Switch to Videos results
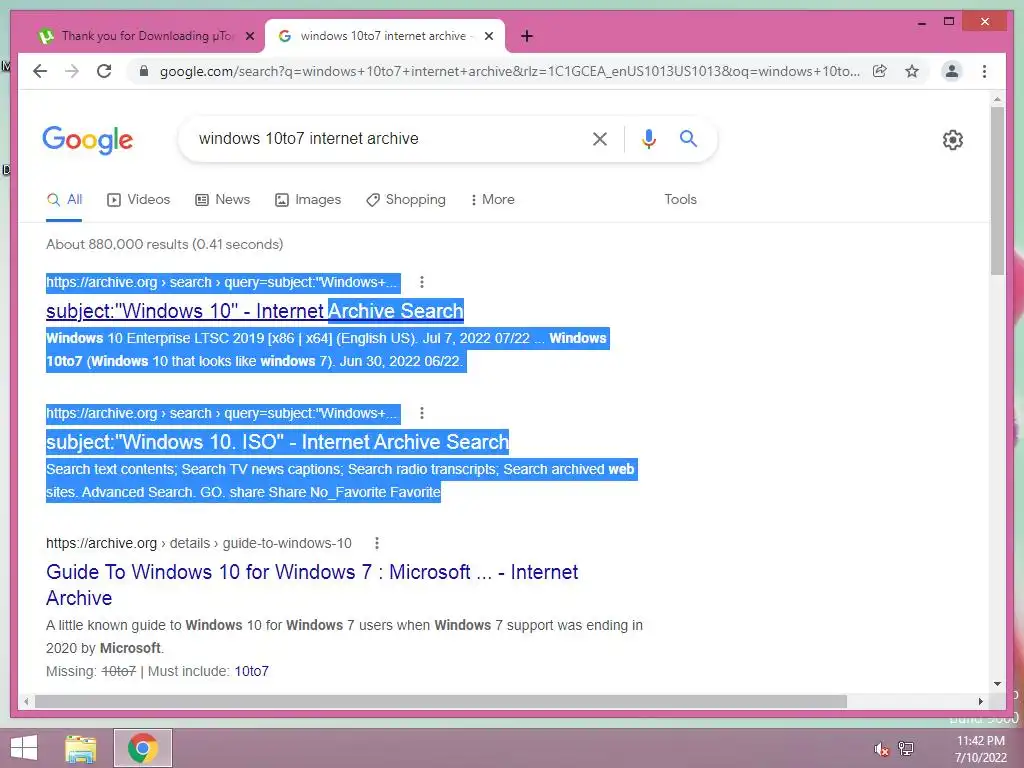 tap(138, 199)
